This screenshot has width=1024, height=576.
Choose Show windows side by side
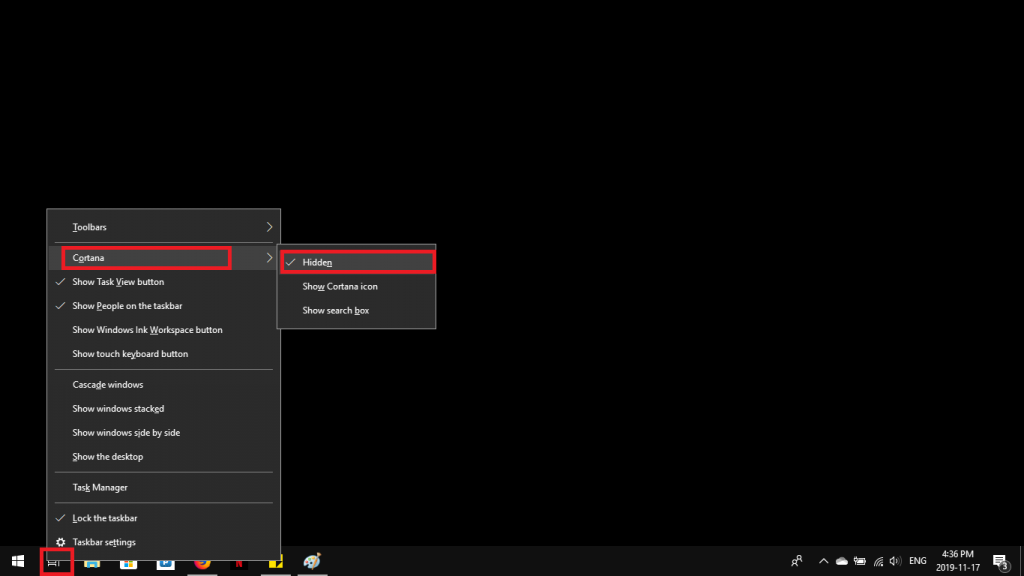point(163,432)
